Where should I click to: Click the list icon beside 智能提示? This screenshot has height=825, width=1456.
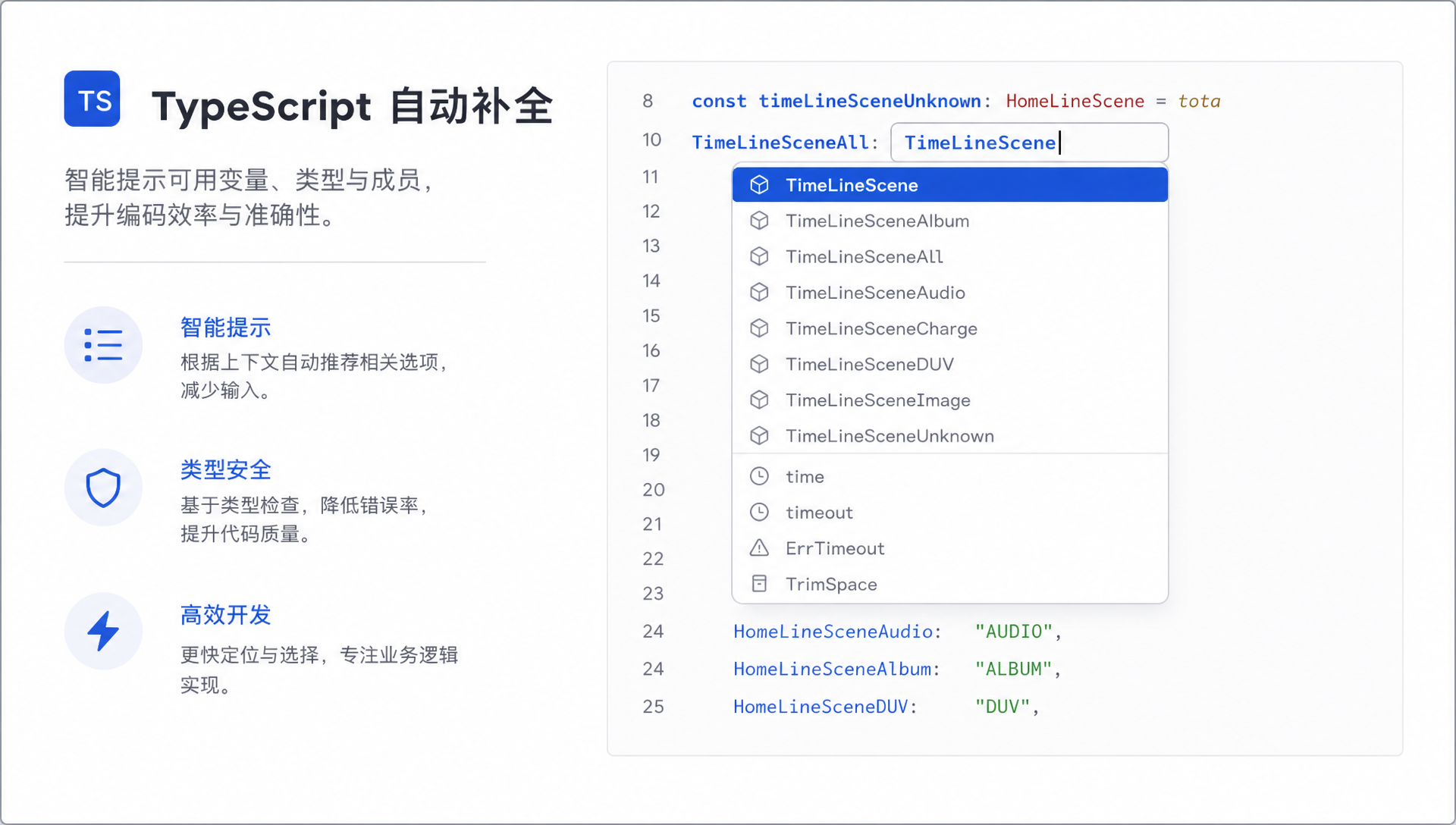103,345
